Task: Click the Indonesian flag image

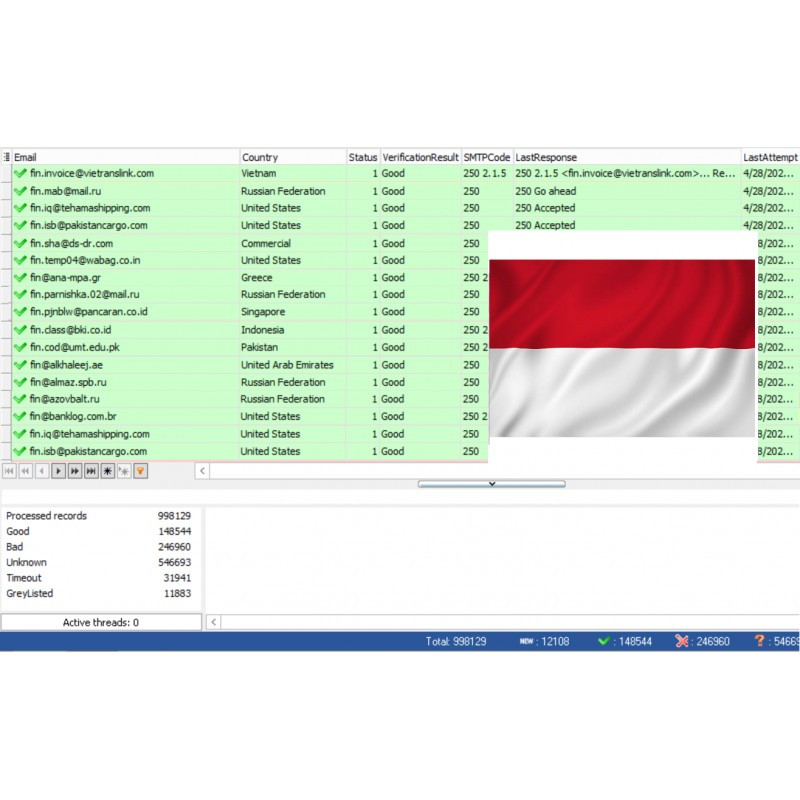Action: click(622, 347)
